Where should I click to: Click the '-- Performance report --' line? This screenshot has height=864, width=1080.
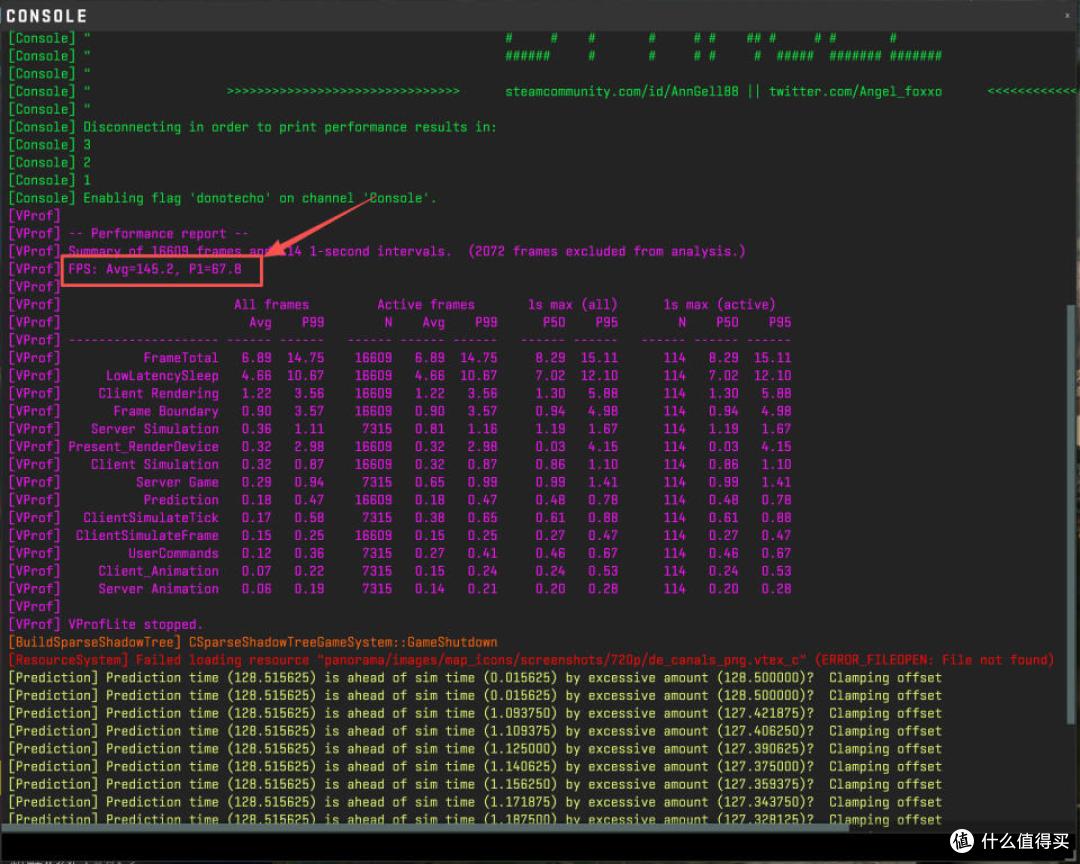(x=158, y=234)
